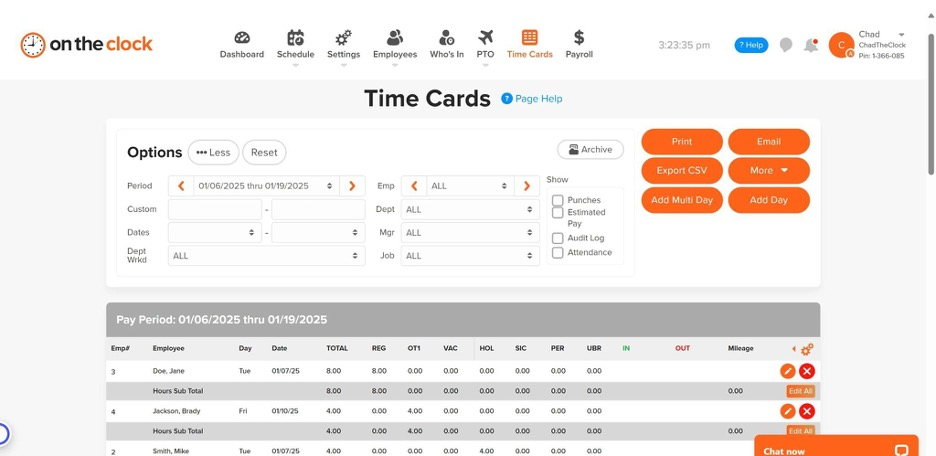Select previous employee arrow
936x456 pixels.
click(414, 186)
